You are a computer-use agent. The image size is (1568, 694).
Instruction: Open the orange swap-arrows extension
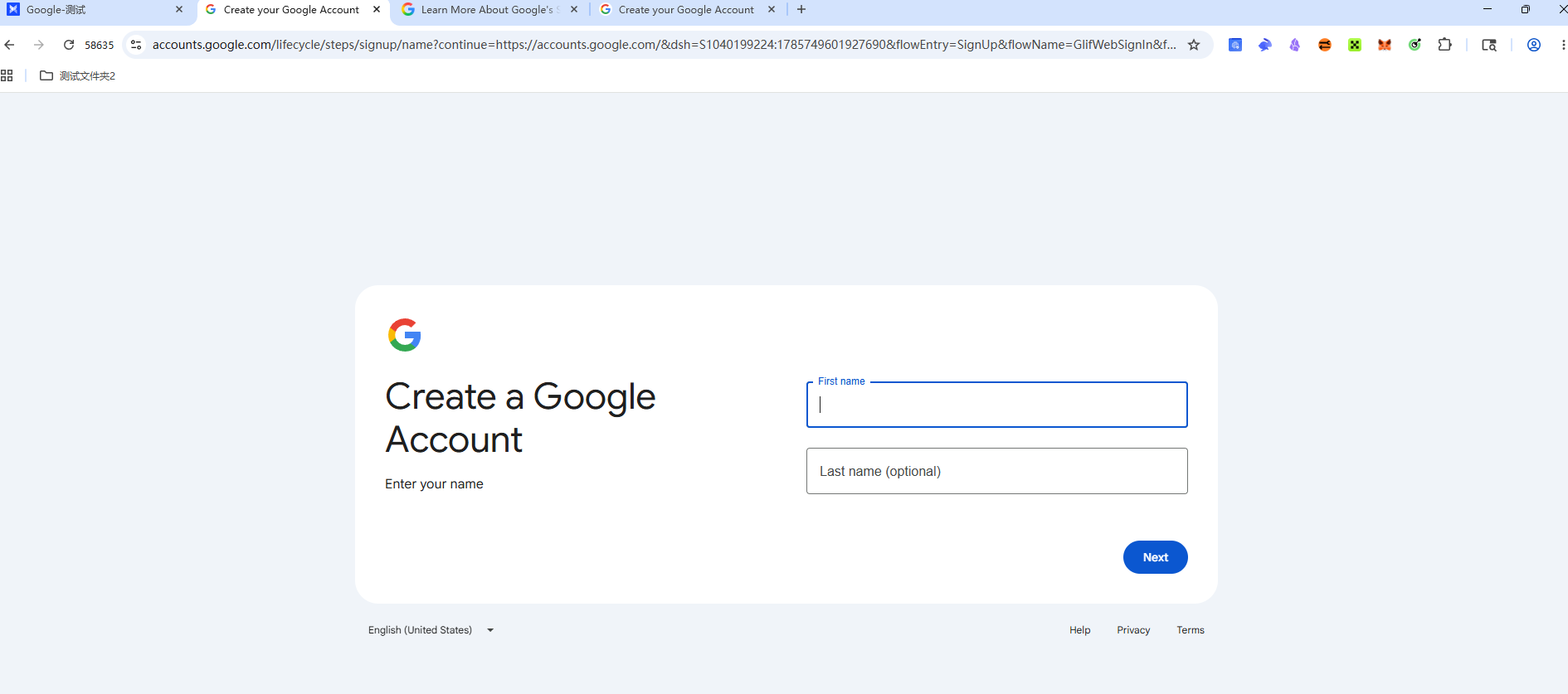[x=1325, y=45]
